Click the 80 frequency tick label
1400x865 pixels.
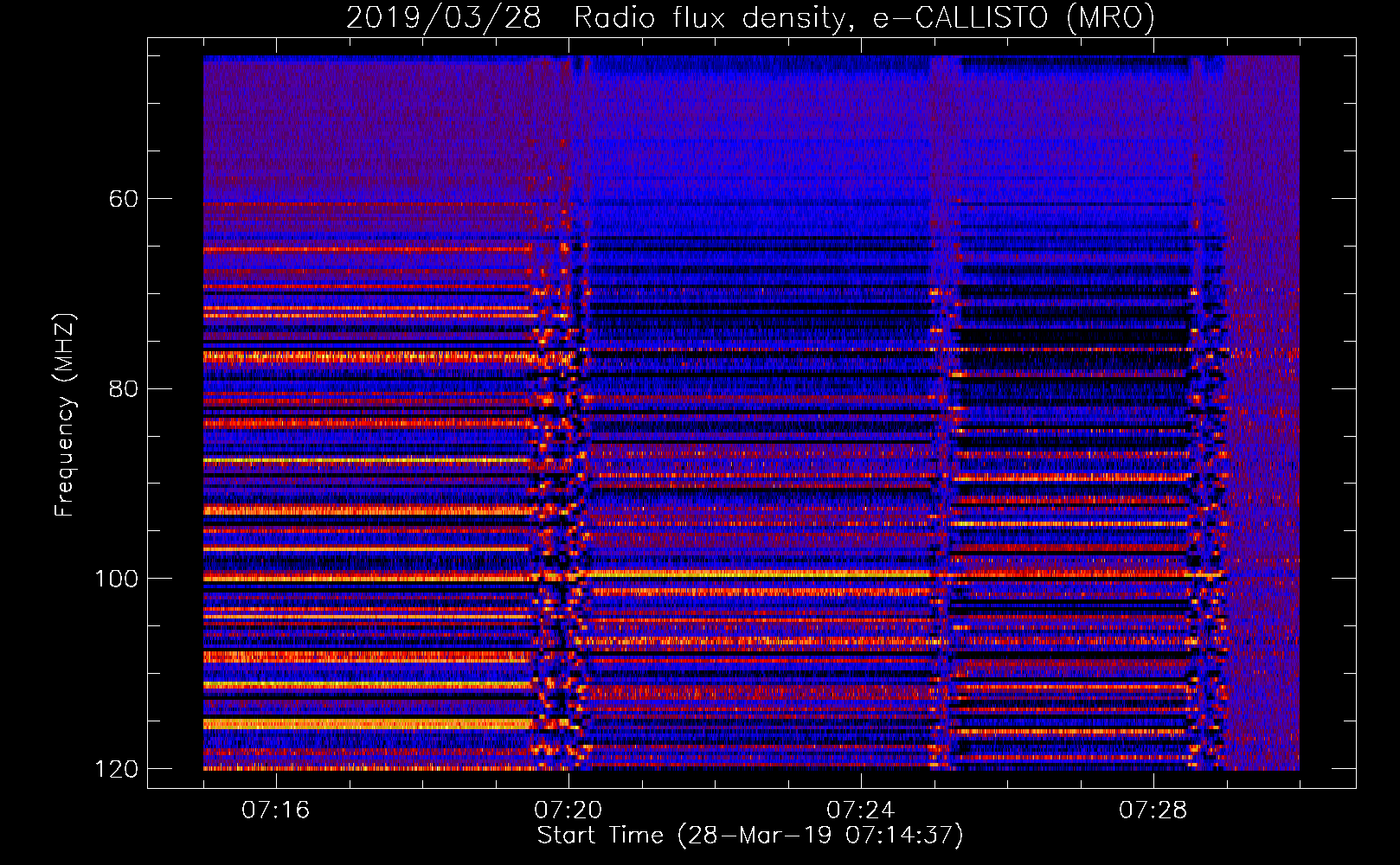coord(123,388)
